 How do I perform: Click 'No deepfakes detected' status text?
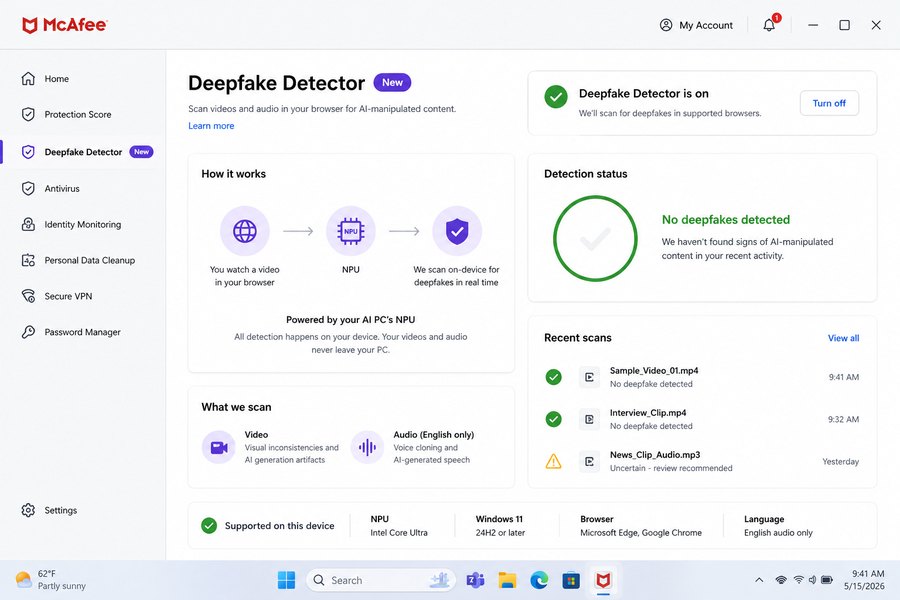pyautogui.click(x=726, y=220)
